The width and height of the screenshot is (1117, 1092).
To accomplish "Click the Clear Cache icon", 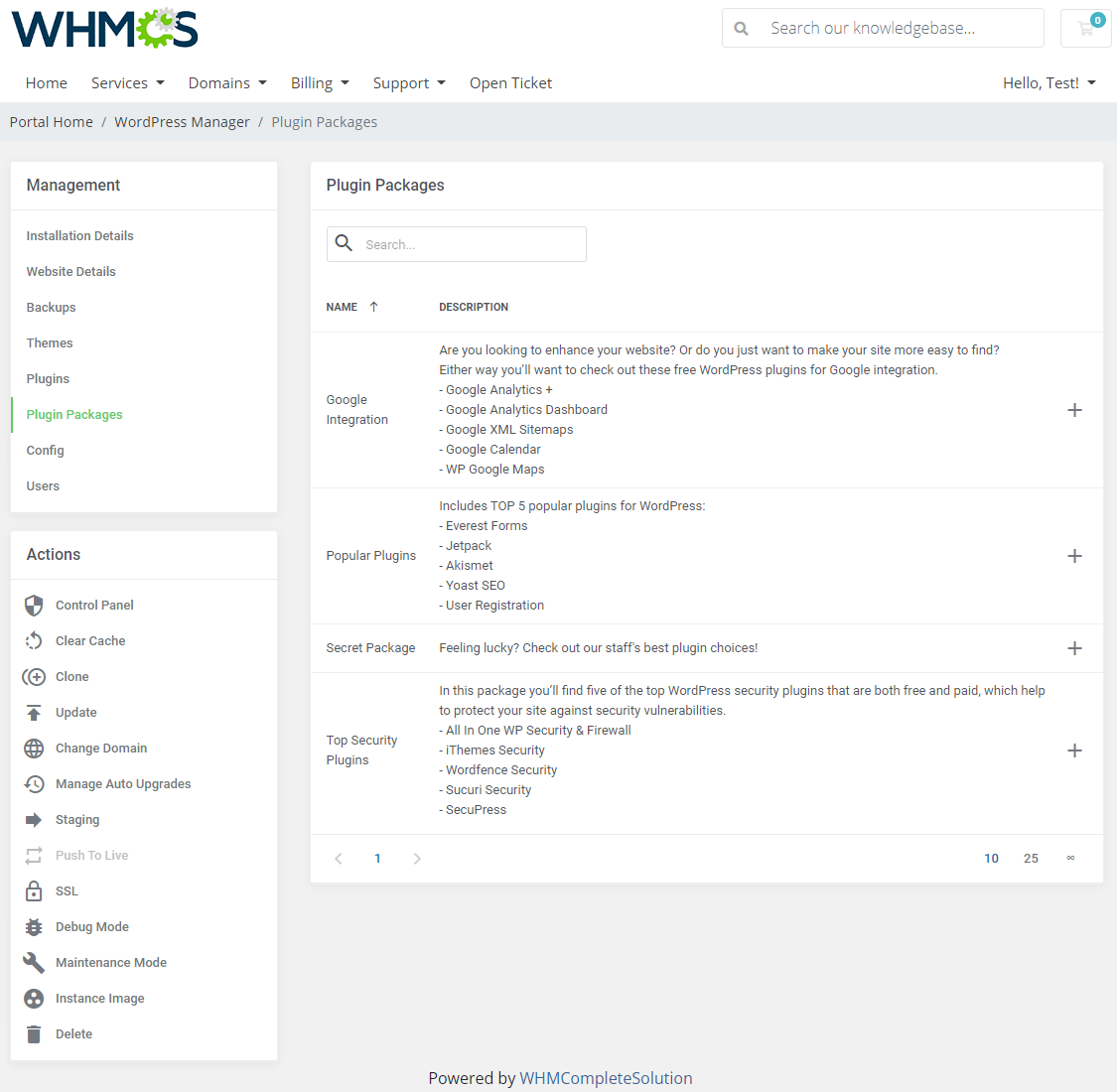I will click(35, 640).
